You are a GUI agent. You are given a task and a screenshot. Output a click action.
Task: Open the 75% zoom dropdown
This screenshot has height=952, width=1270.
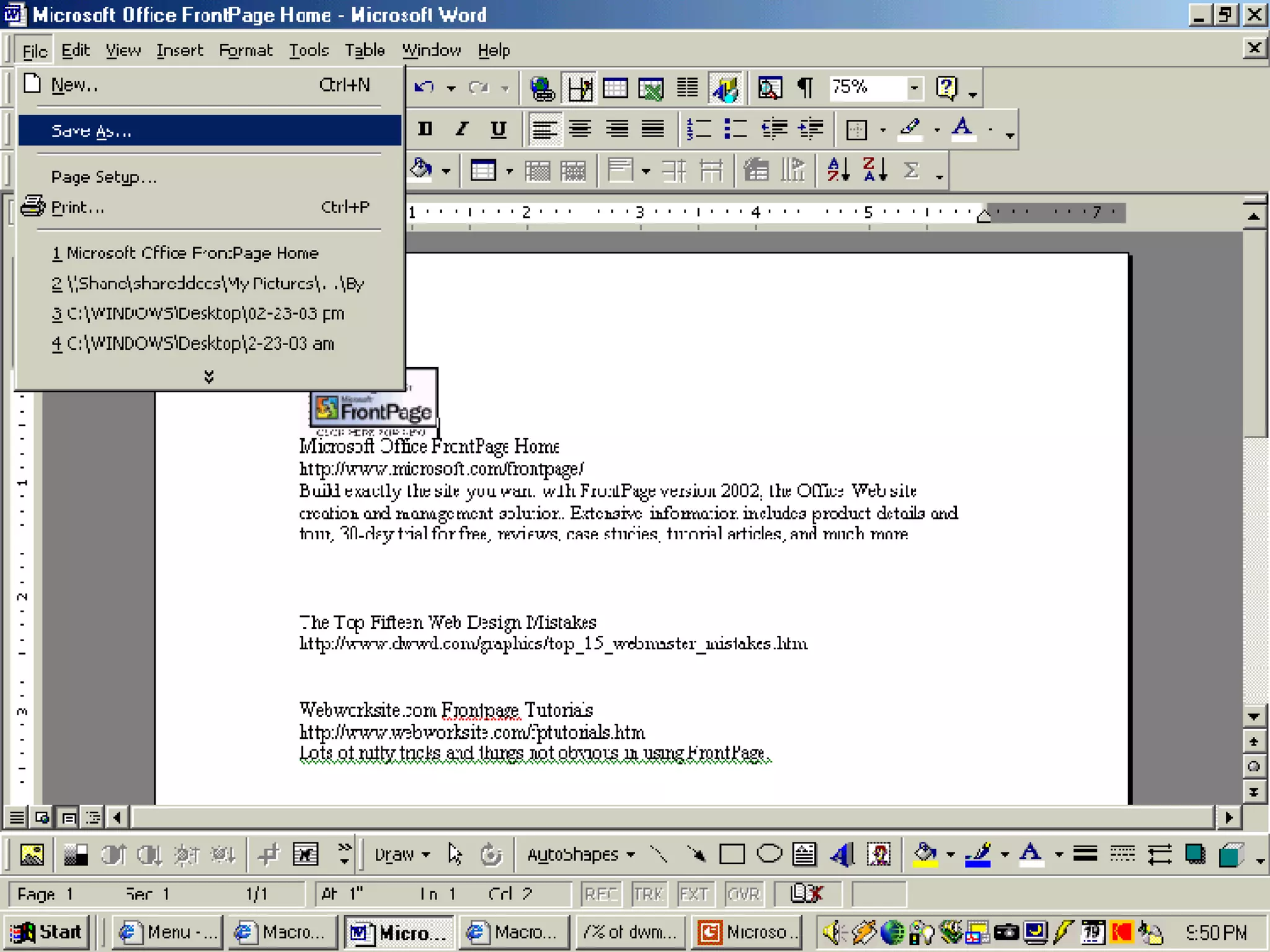(x=914, y=88)
